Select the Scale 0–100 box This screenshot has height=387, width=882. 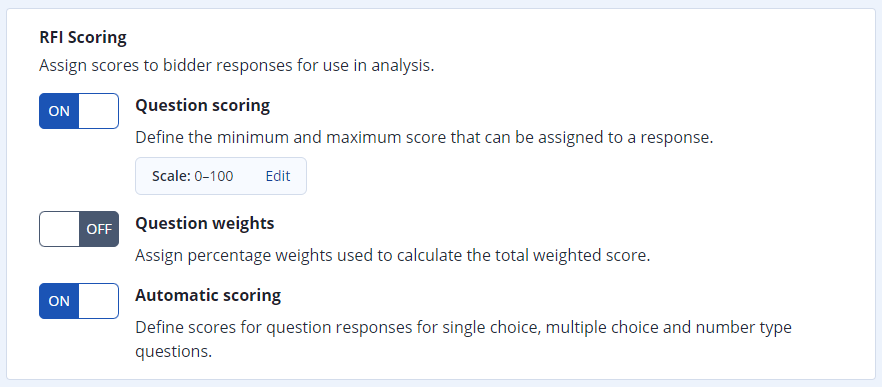pyautogui.click(x=220, y=176)
